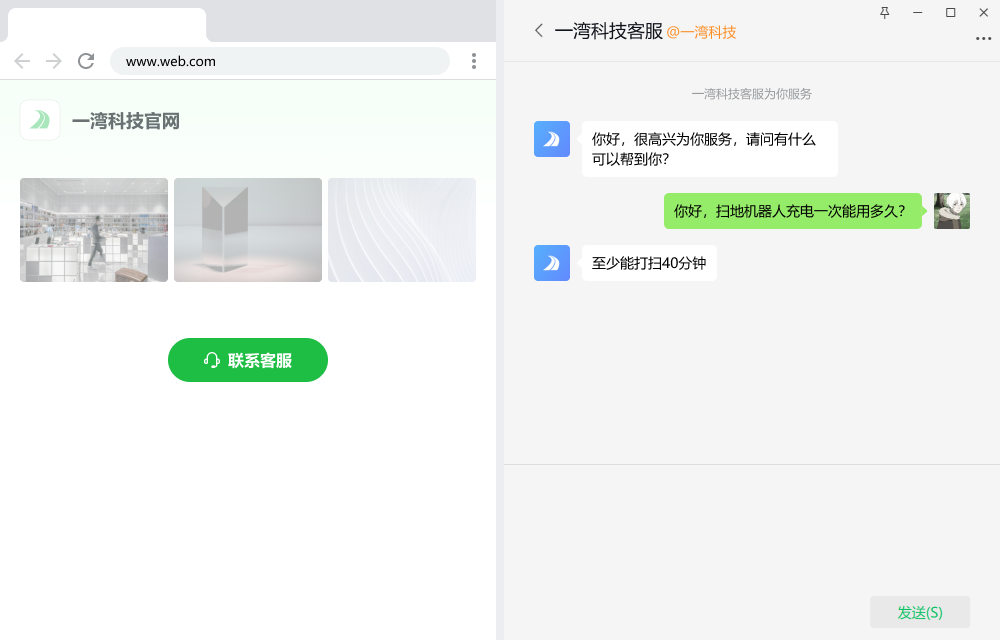
Task: Click the 联系客服 contact support button
Action: coord(247,360)
